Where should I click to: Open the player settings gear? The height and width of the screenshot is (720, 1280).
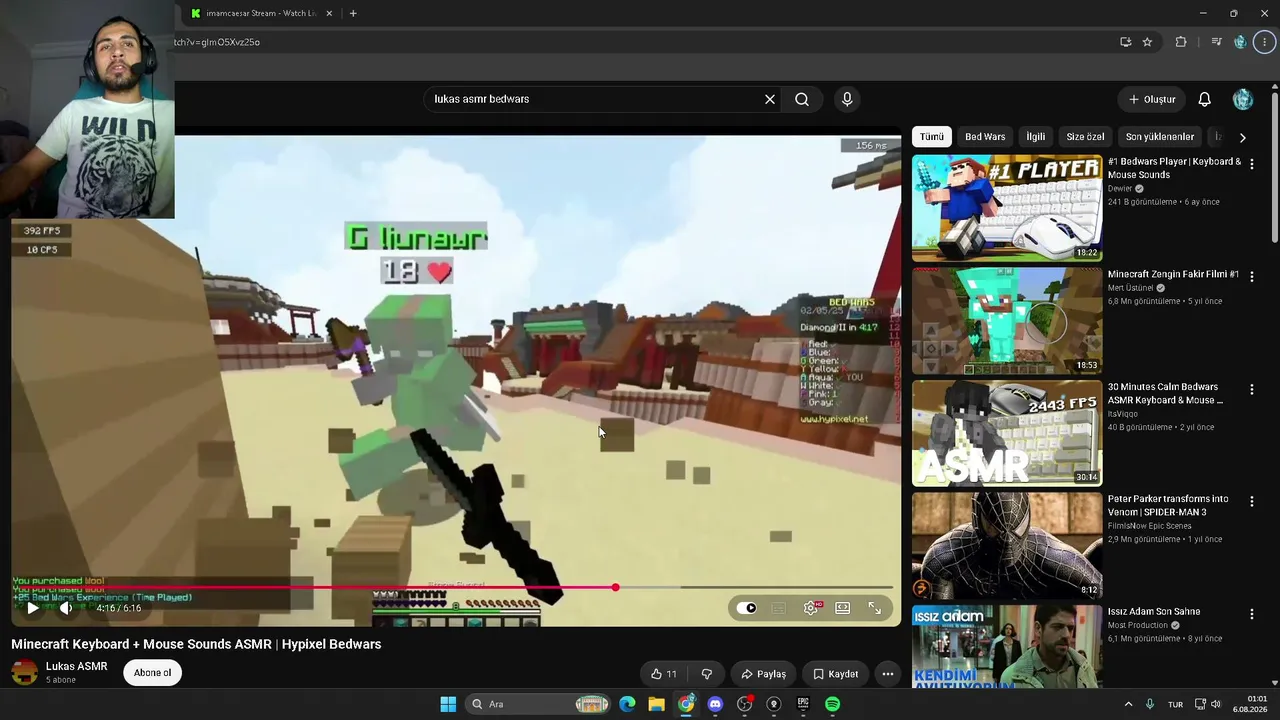coord(811,608)
